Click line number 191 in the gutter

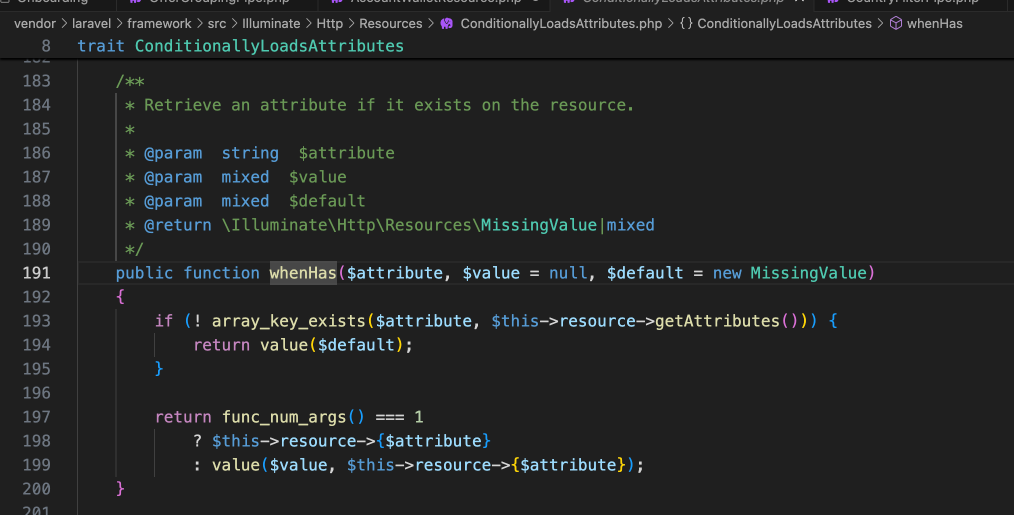coord(36,273)
